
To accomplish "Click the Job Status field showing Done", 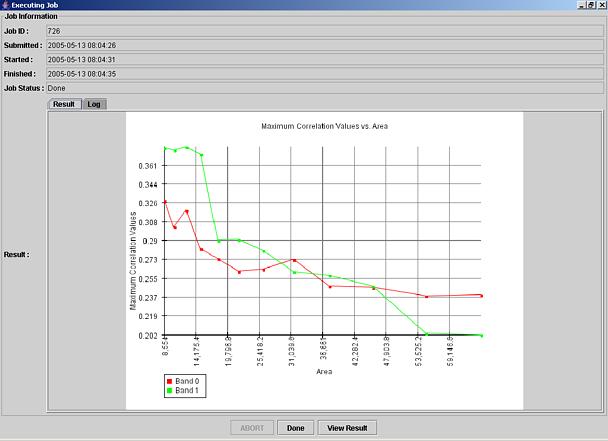I will click(324, 87).
